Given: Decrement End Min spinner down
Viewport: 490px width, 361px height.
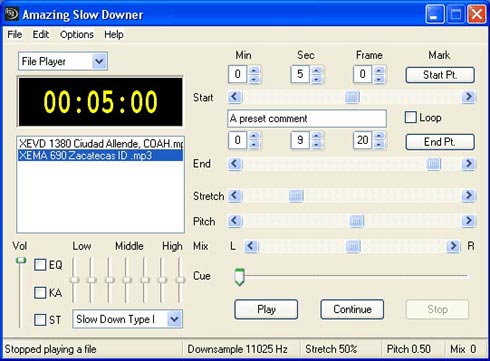Looking at the screenshot, I should [254, 144].
